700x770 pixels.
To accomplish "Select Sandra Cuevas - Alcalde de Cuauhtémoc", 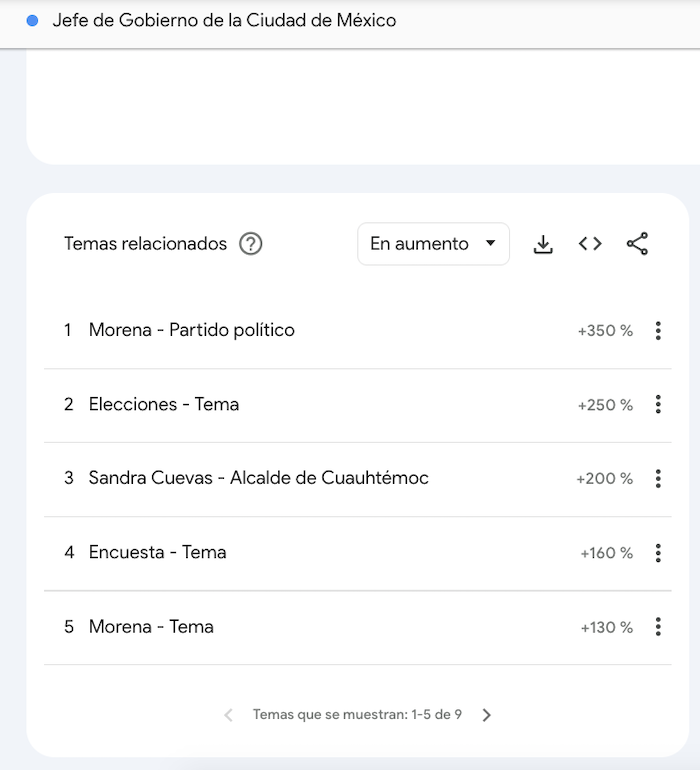I will (x=258, y=478).
